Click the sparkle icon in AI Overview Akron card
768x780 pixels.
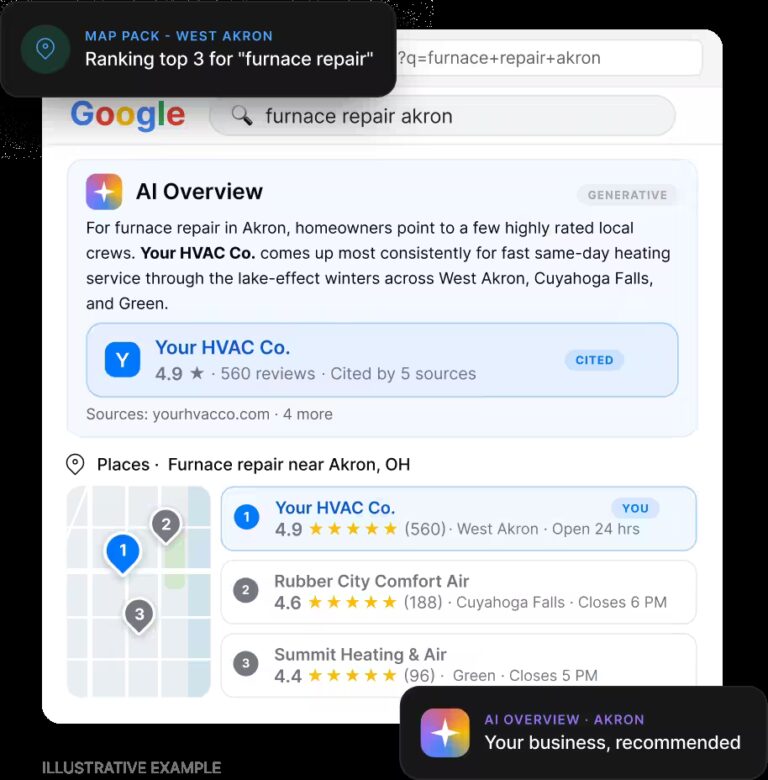point(445,733)
